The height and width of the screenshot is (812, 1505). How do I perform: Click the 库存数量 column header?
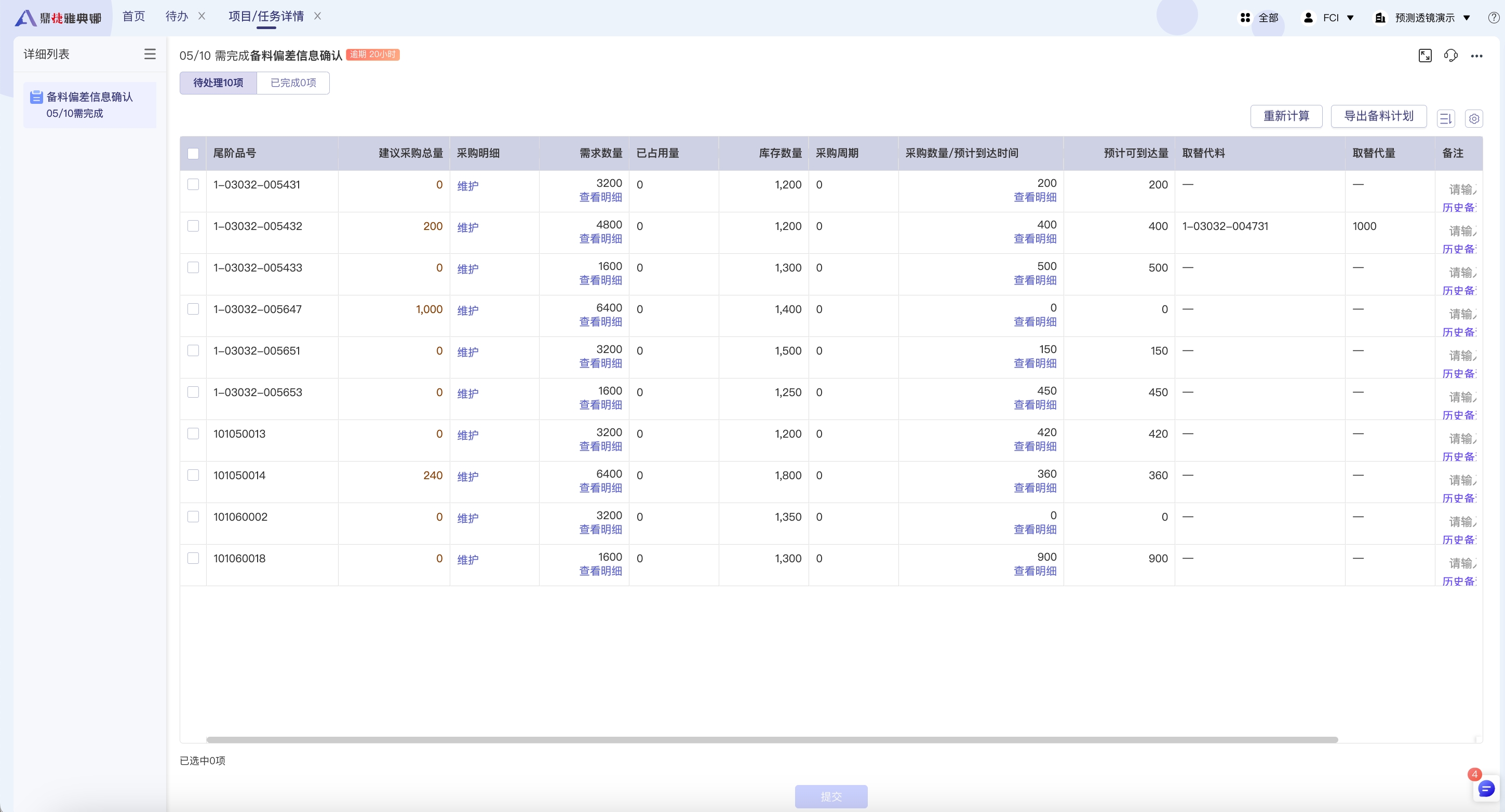(780, 153)
